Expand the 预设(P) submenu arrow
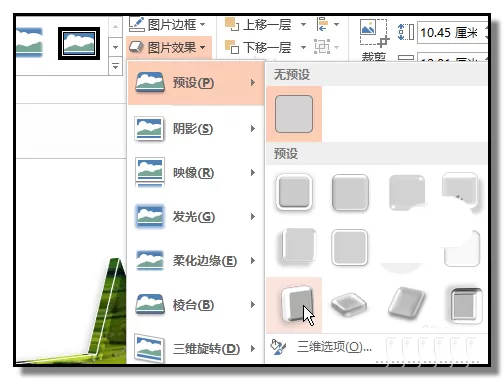 tap(253, 83)
